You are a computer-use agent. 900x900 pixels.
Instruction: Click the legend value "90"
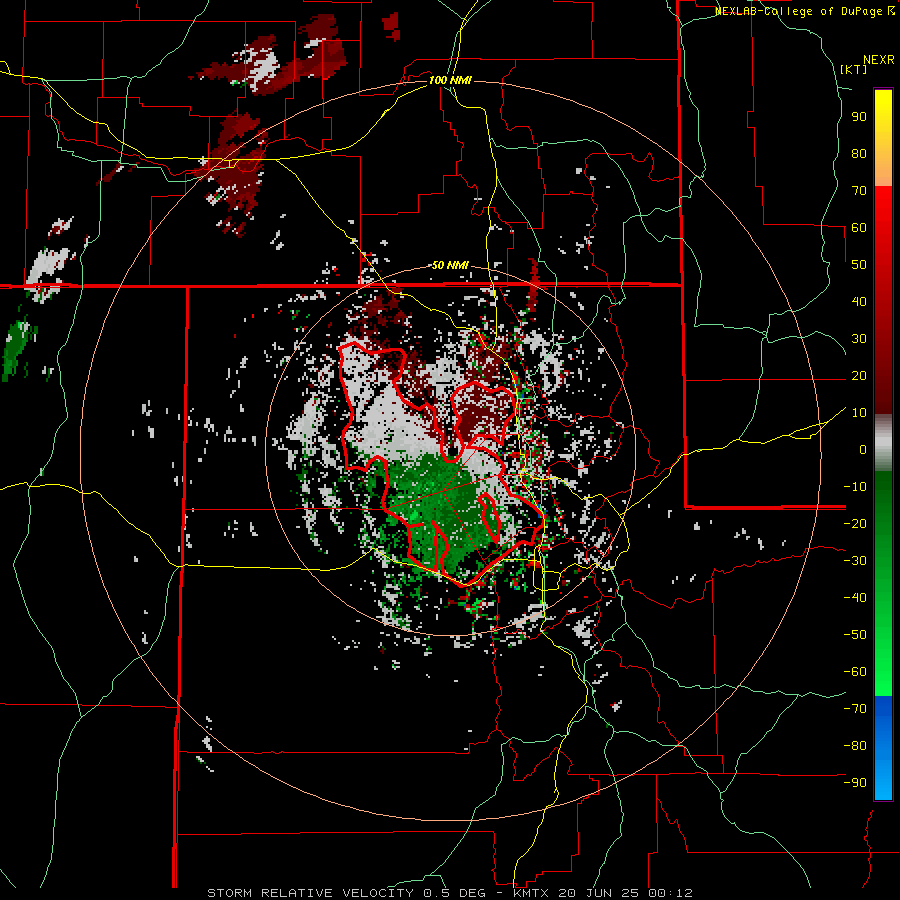(859, 117)
